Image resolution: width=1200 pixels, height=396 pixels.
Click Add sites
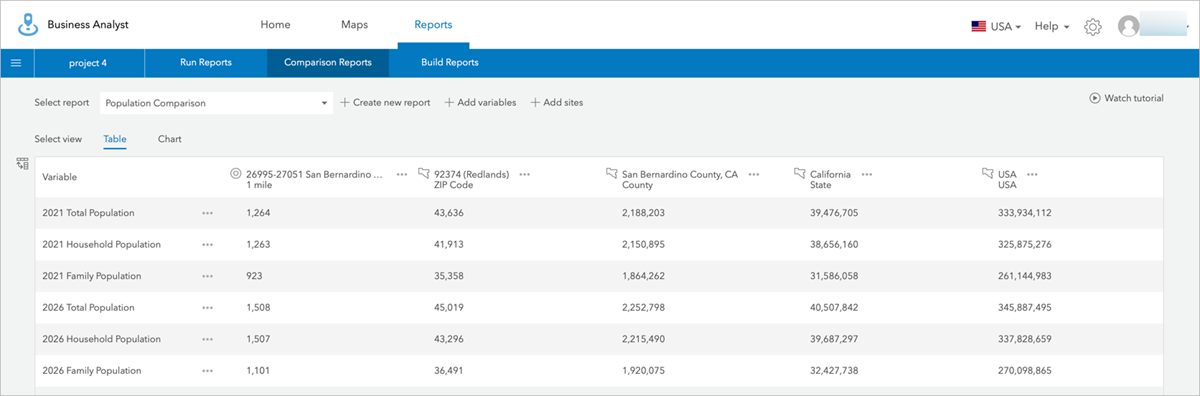[557, 103]
